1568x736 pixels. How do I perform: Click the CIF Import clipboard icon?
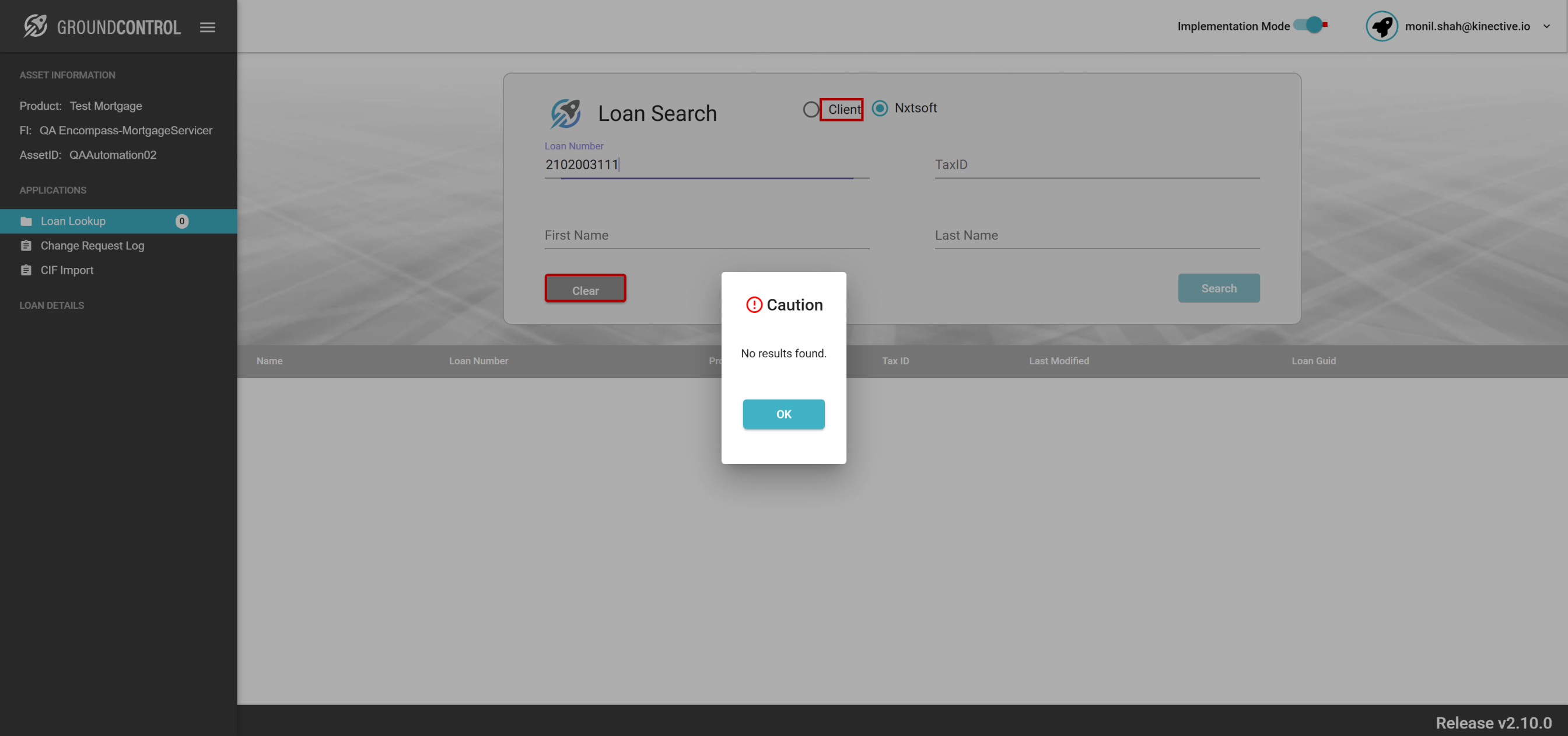[26, 270]
